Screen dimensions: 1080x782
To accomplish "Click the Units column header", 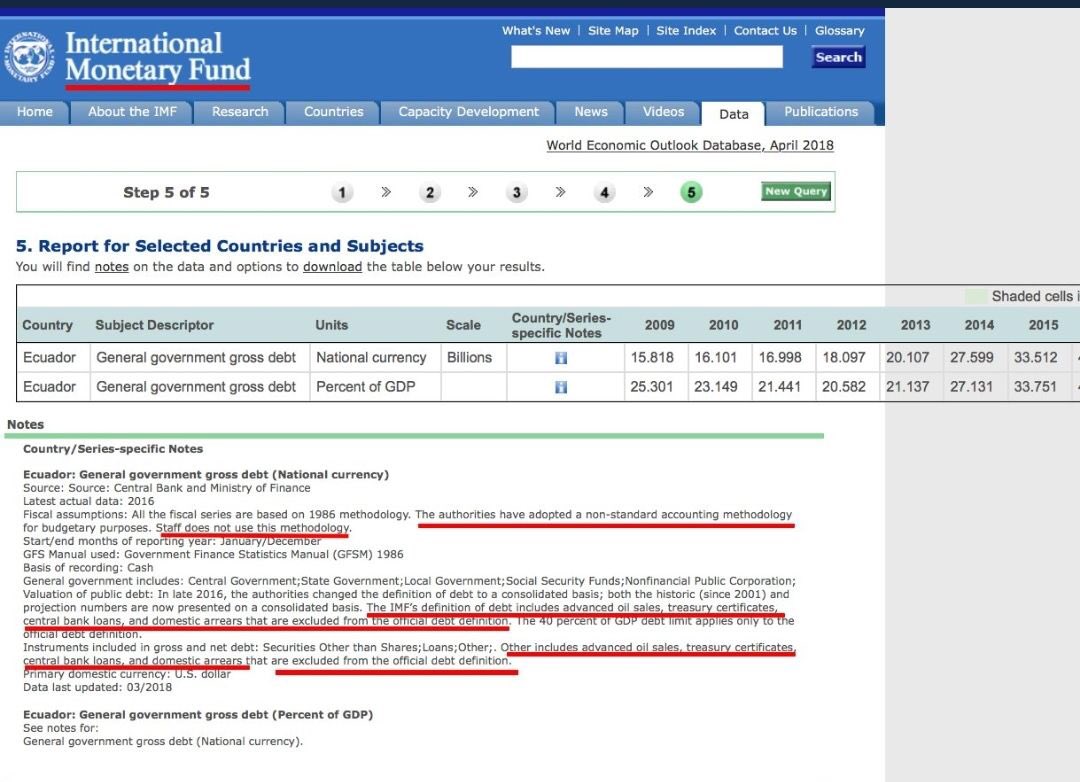I will [331, 325].
